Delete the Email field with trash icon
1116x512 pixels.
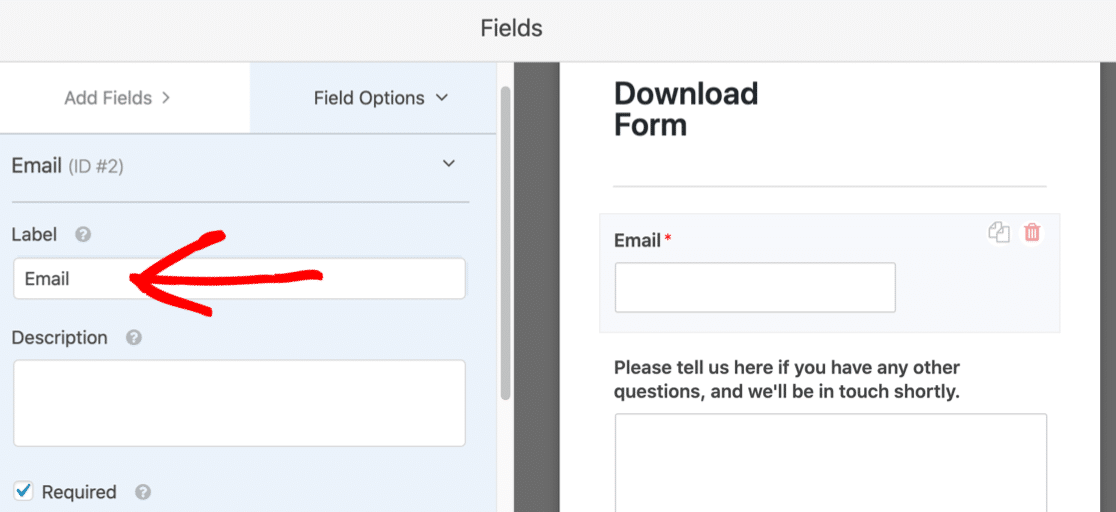(x=1032, y=233)
